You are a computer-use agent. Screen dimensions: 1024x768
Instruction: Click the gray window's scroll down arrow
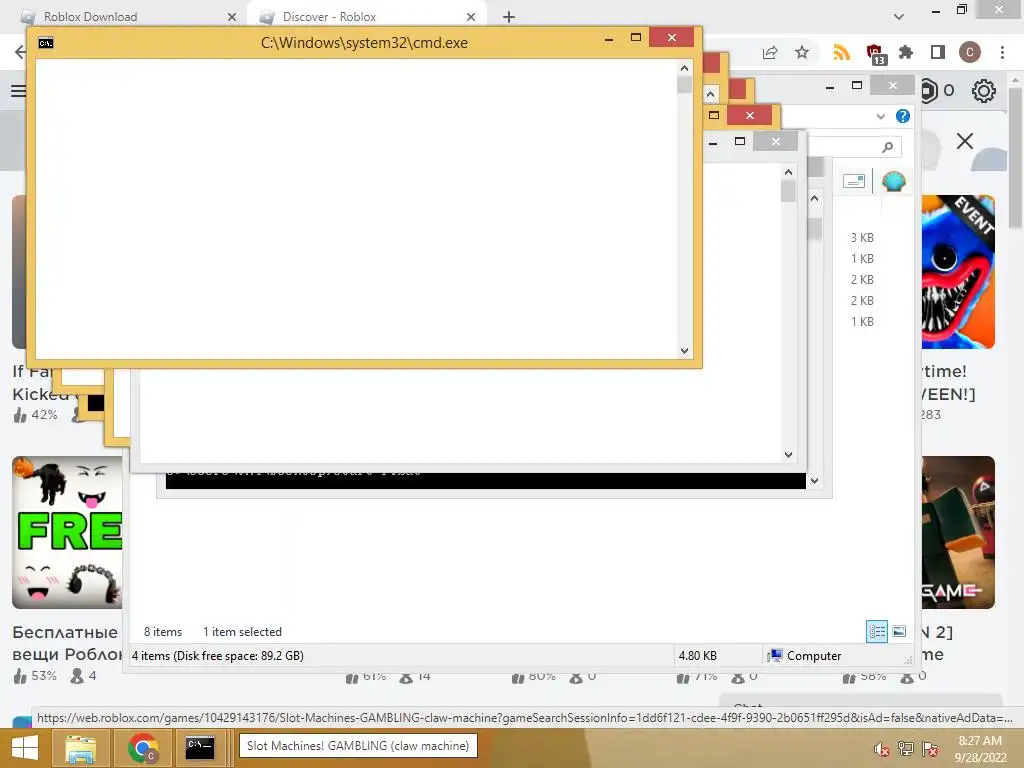788,455
